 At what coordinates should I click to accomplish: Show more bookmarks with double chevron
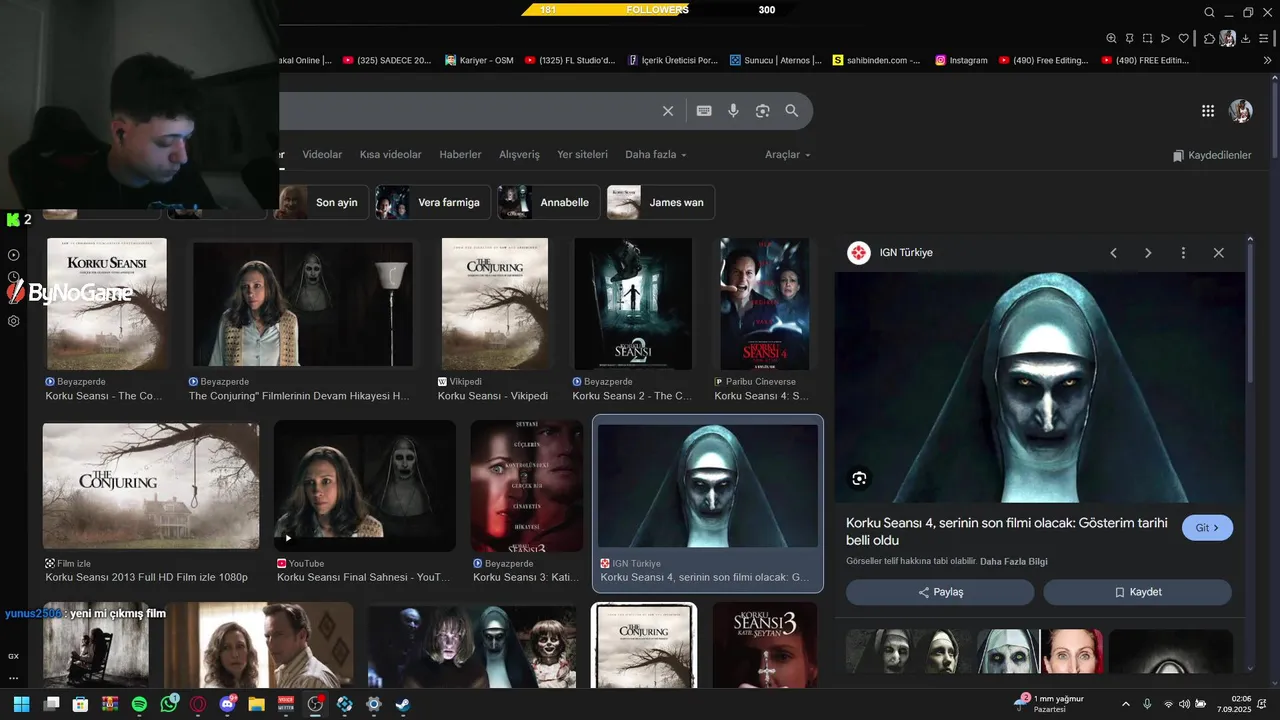click(x=1268, y=60)
